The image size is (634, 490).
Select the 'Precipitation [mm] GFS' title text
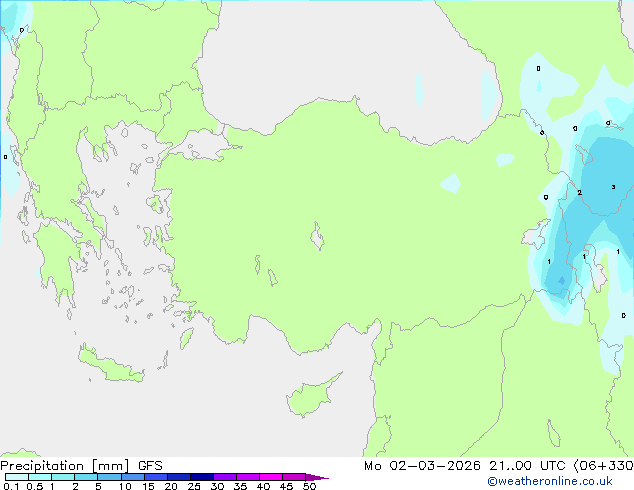[81, 466]
